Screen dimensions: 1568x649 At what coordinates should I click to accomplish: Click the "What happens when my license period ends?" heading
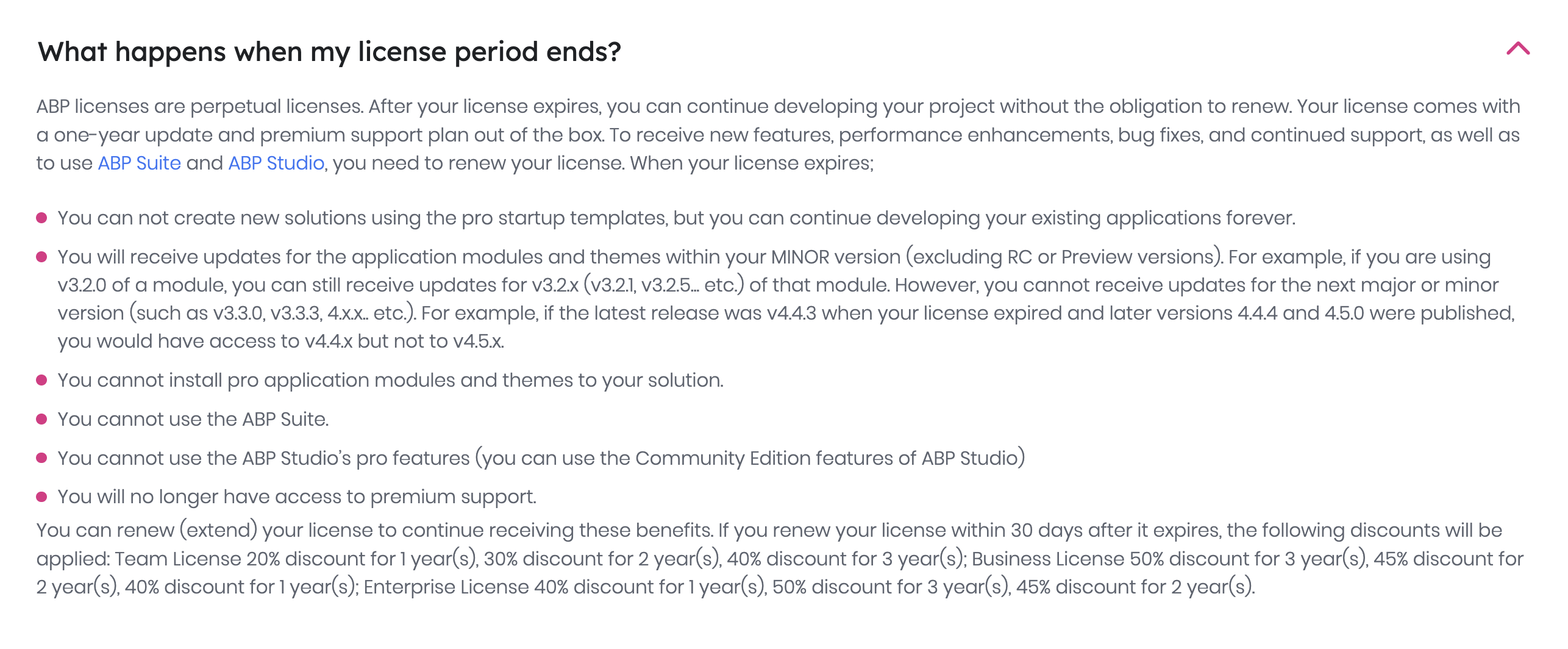tap(329, 52)
